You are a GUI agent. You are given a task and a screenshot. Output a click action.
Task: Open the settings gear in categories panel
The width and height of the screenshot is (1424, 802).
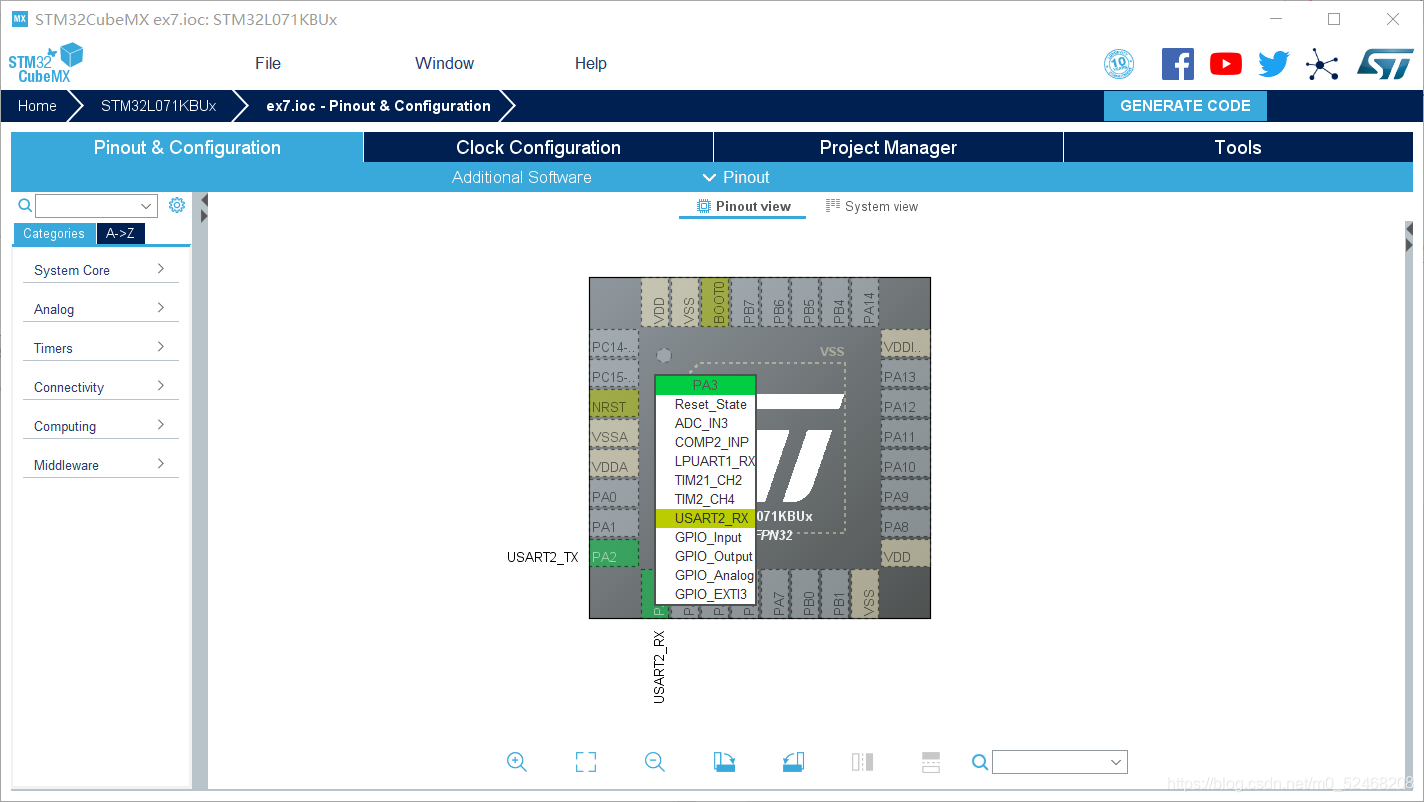click(x=177, y=205)
